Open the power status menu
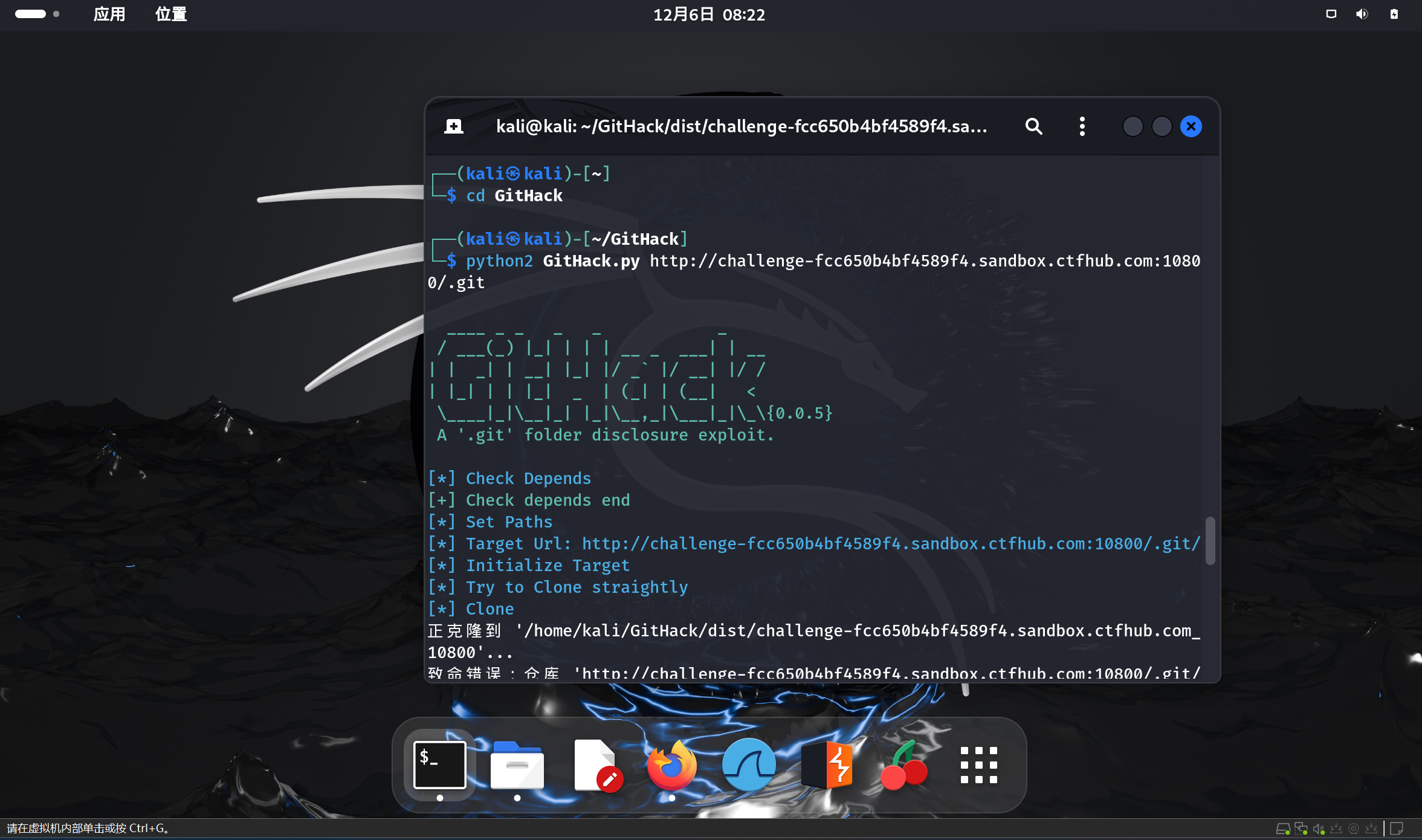This screenshot has width=1422, height=840. coord(1394,14)
